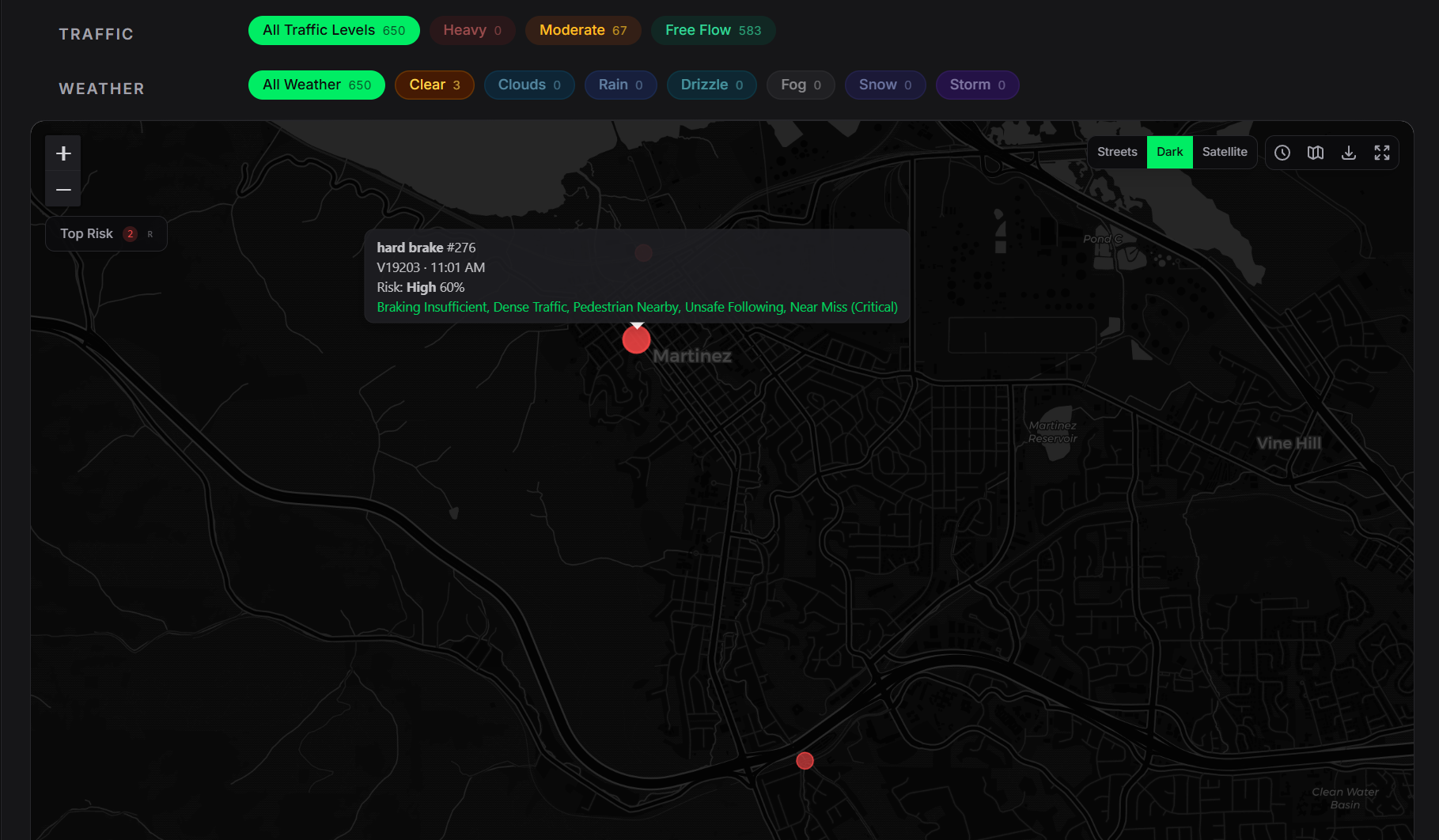Toggle Moderate traffic filter
The width and height of the screenshot is (1439, 840).
coord(583,30)
